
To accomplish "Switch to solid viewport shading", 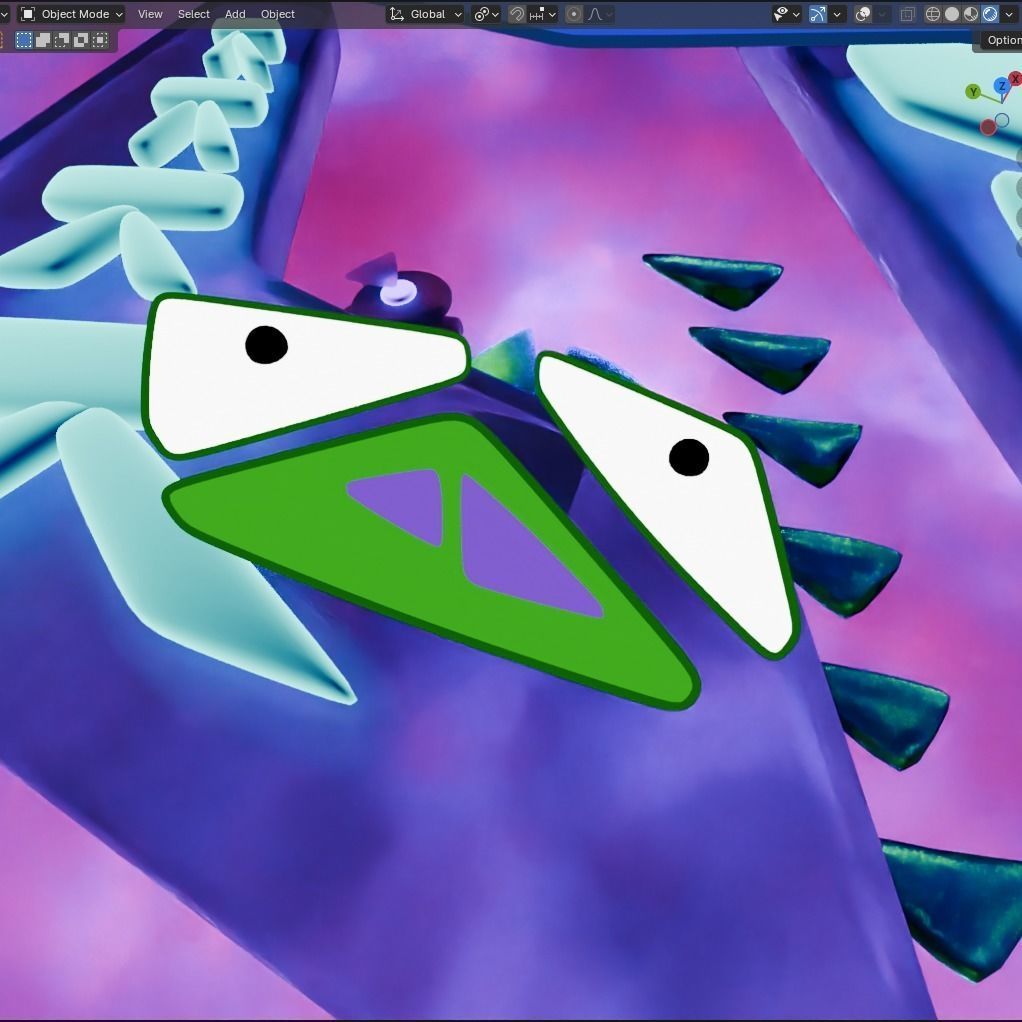I will [x=952, y=14].
